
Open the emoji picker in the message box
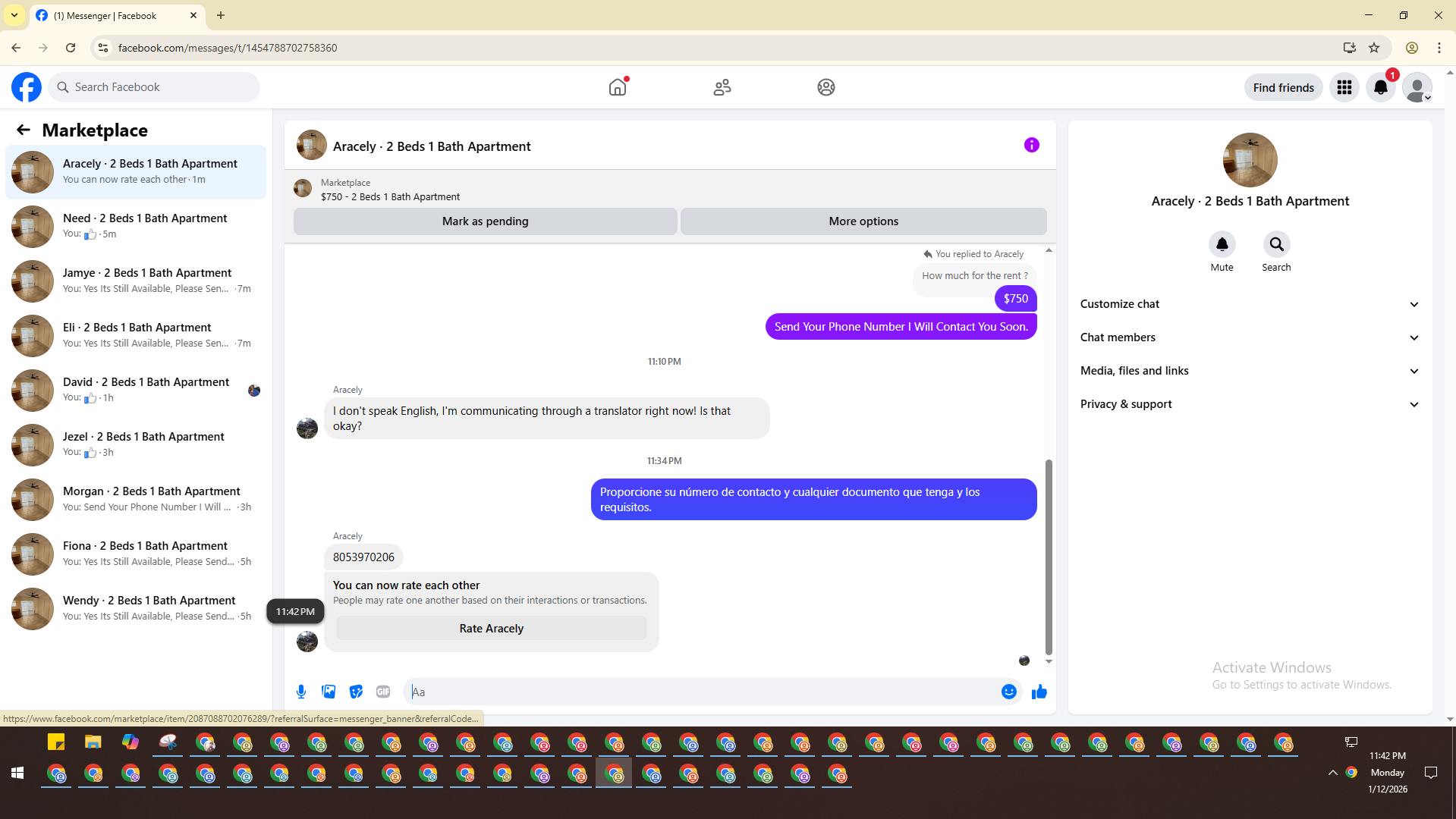click(1008, 692)
